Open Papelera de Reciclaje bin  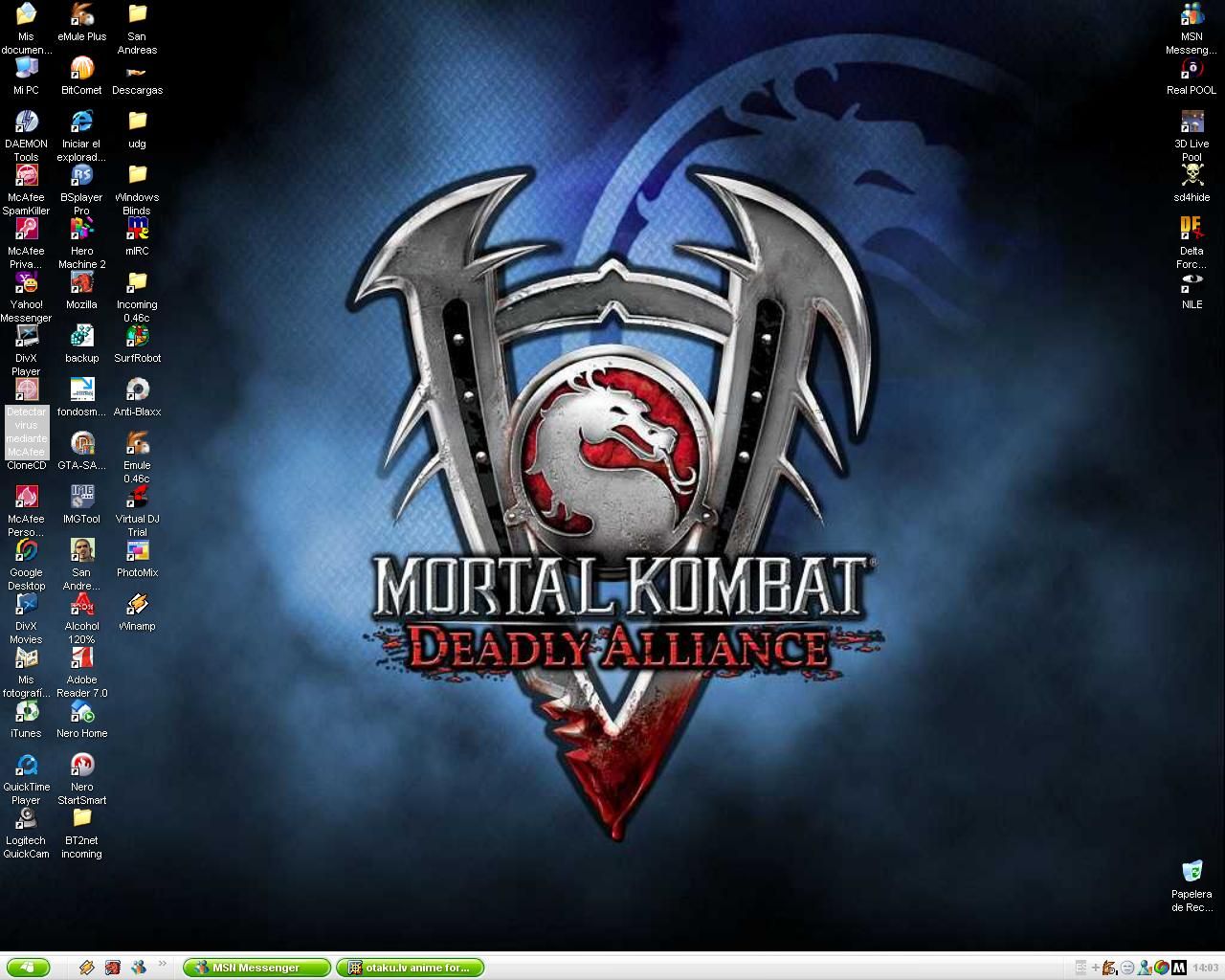point(1192,872)
